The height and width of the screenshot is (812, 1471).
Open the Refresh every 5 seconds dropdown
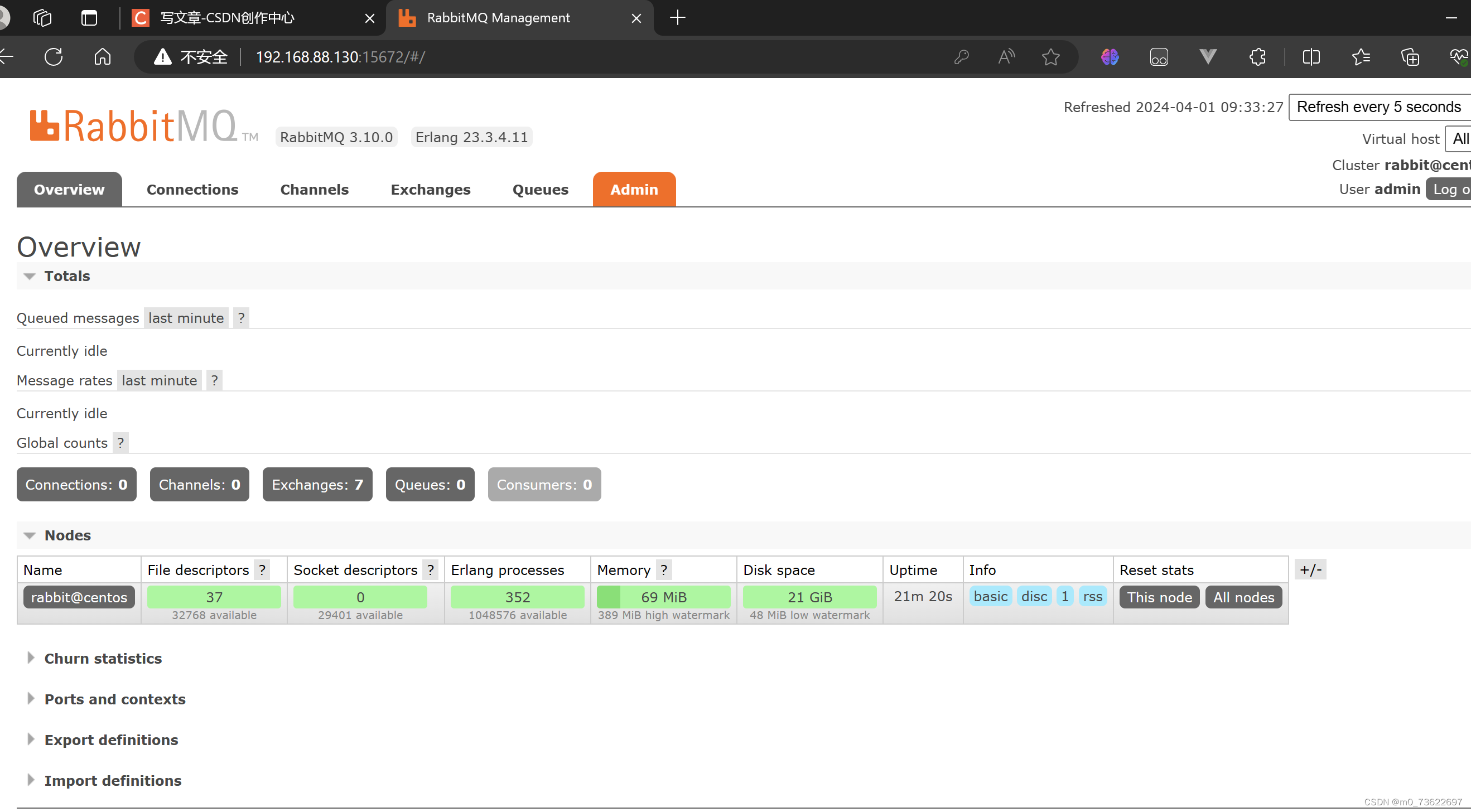pos(1379,107)
